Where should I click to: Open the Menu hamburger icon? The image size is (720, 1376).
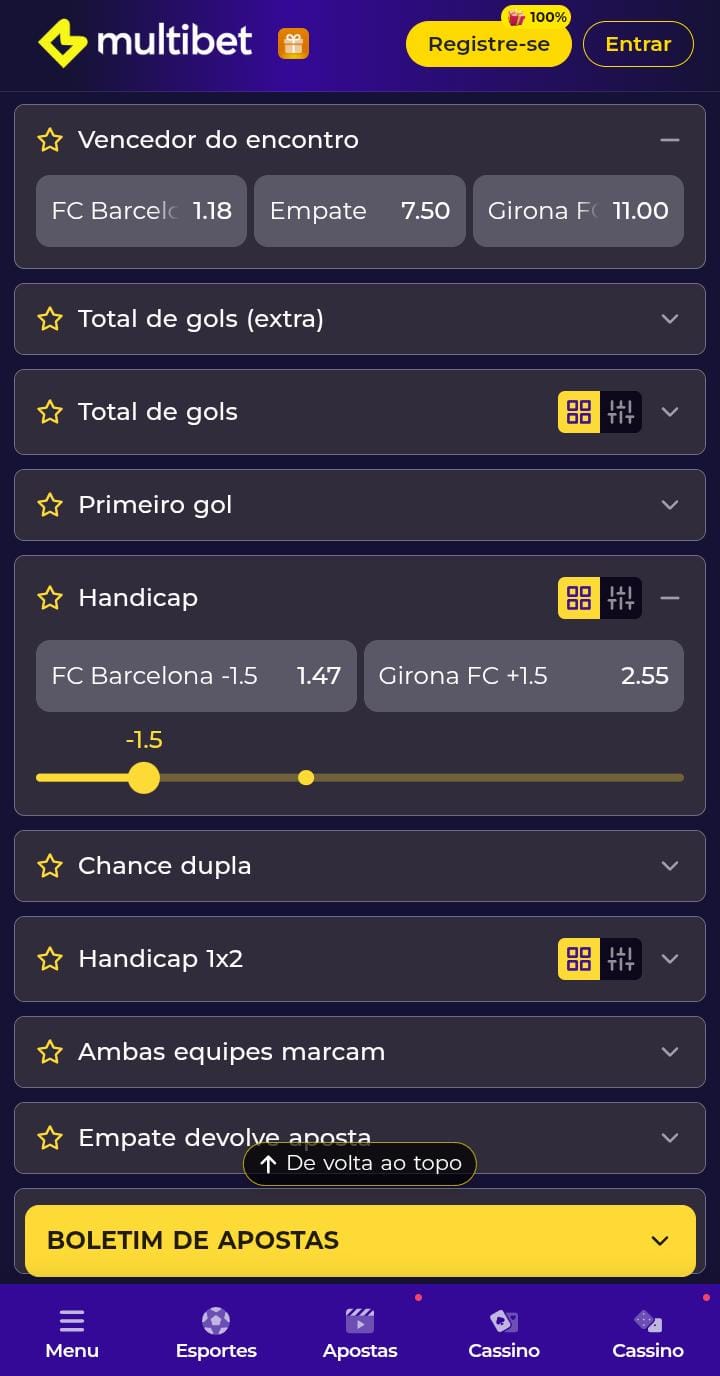point(72,1321)
